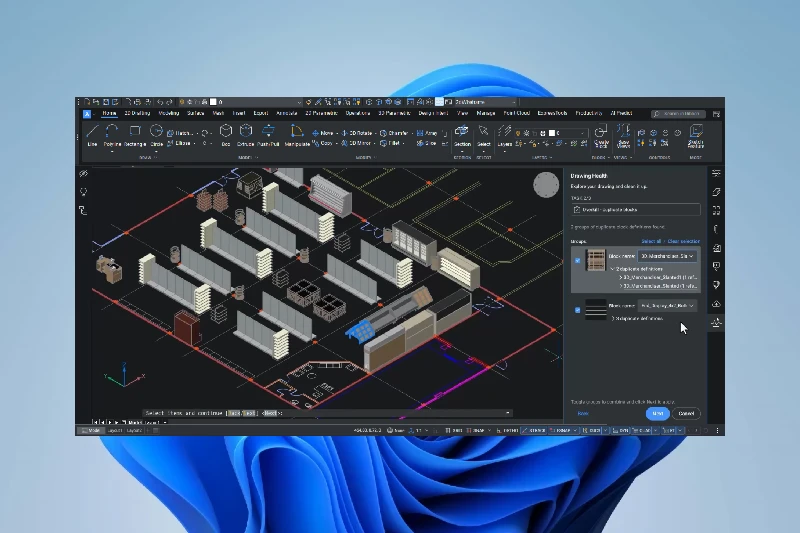Image resolution: width=800 pixels, height=533 pixels.
Task: Open the first Block name dropdown
Action: (x=668, y=256)
